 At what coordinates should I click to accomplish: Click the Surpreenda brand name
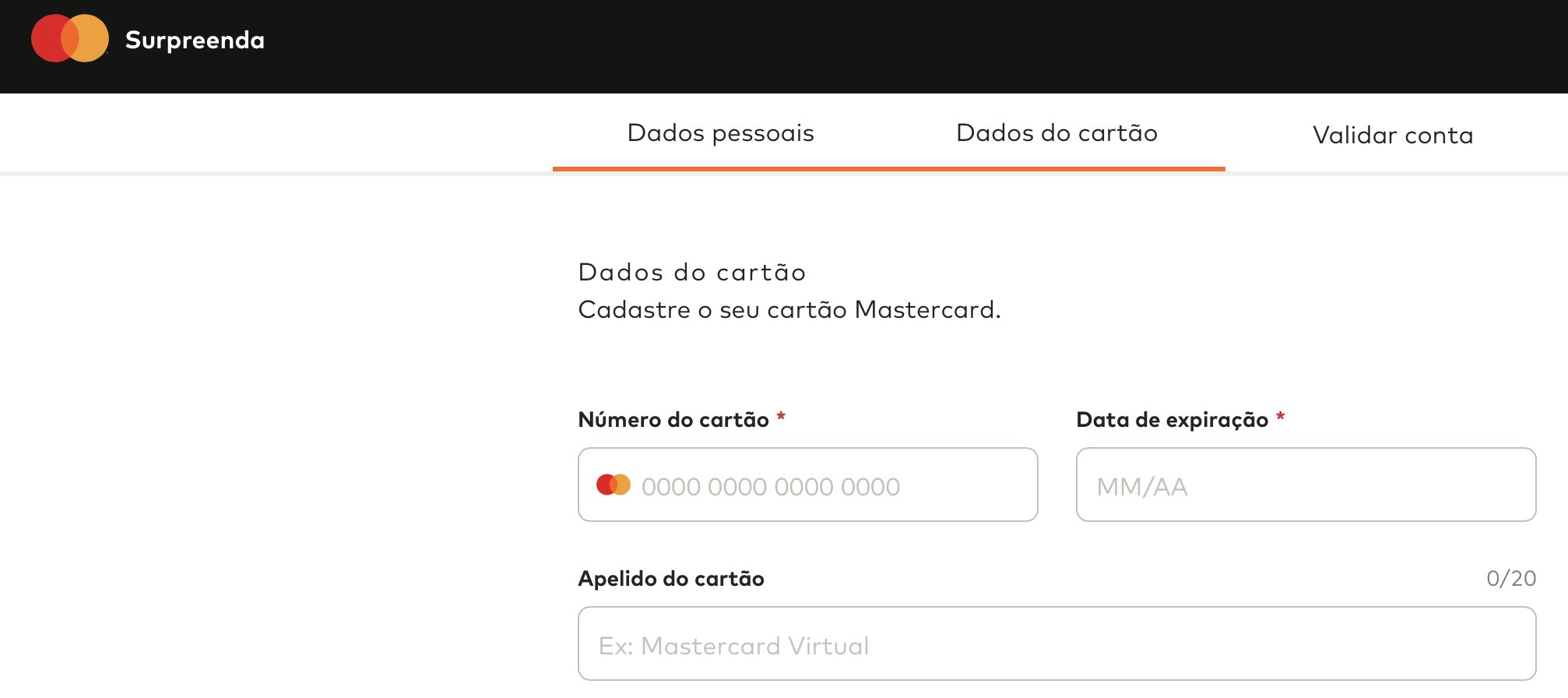pos(195,40)
